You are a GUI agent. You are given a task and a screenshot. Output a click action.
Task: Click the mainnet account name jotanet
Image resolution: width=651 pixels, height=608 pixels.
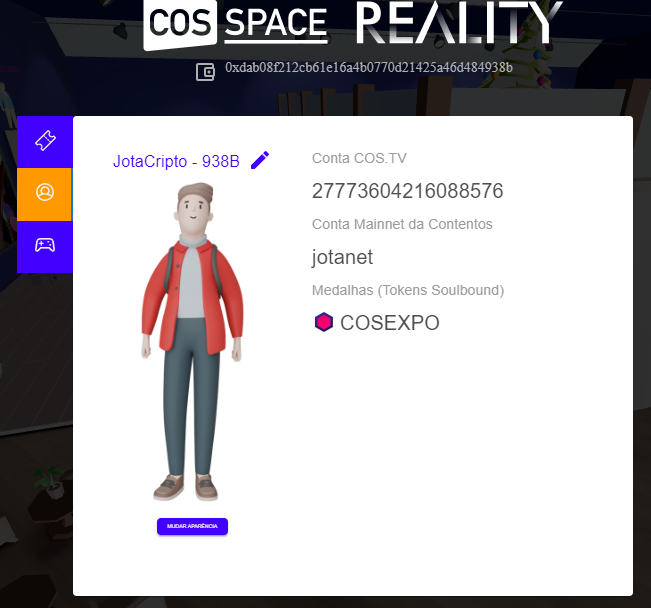click(343, 257)
